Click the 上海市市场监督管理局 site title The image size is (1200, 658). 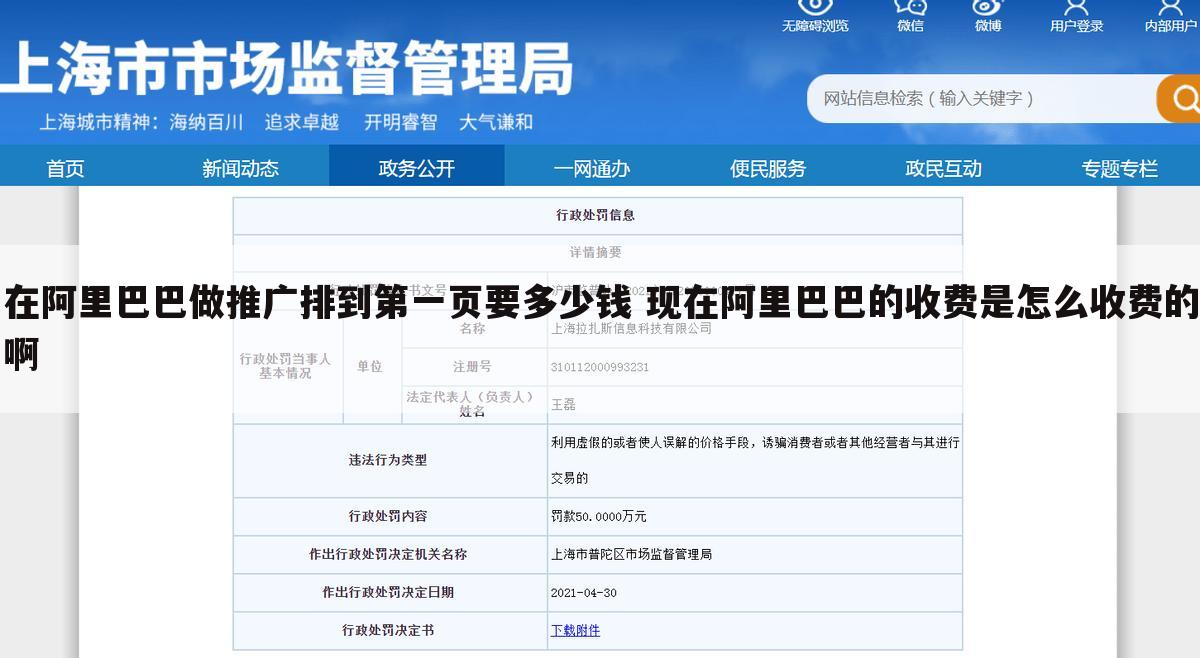click(287, 71)
